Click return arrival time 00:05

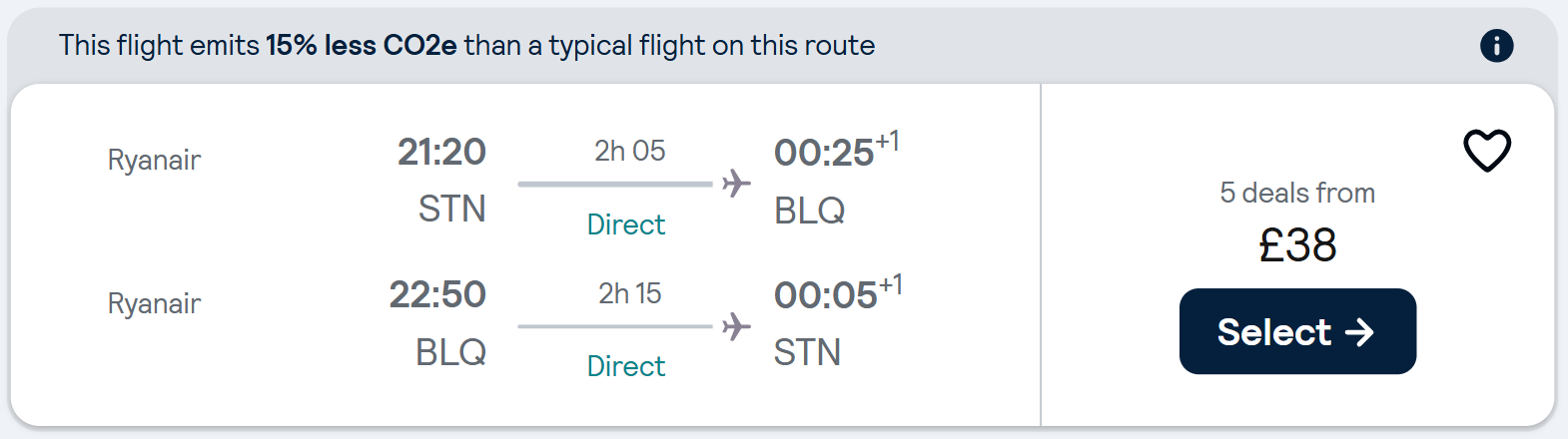pos(825,295)
